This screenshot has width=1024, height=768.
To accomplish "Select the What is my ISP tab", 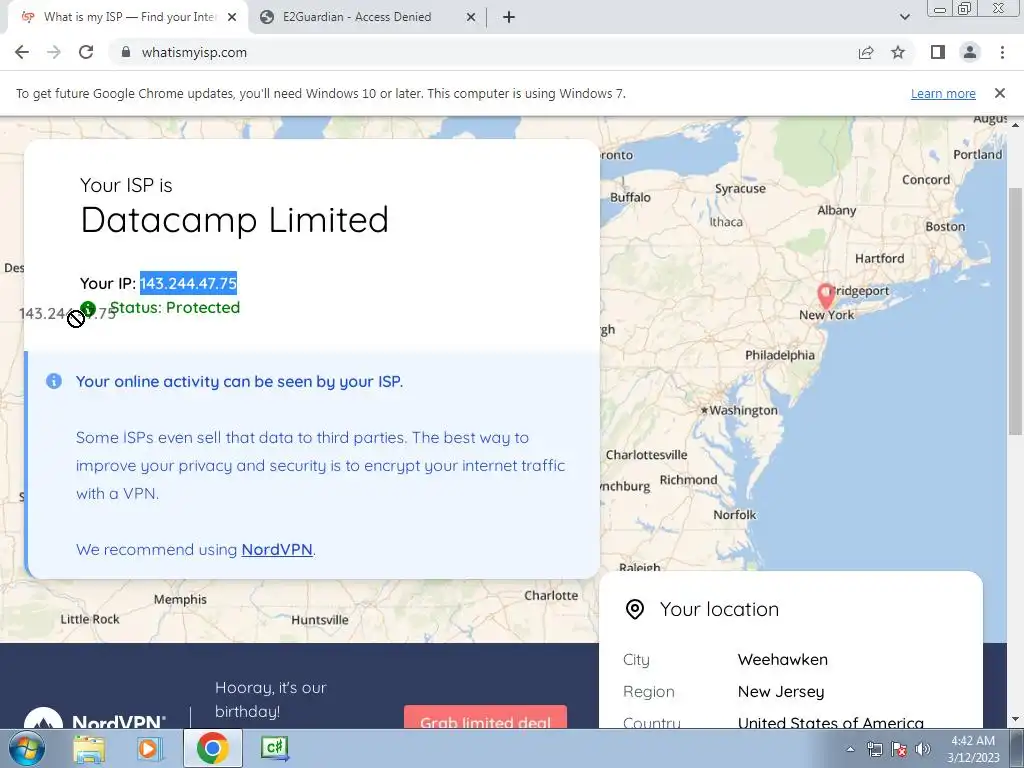I will 130,17.
